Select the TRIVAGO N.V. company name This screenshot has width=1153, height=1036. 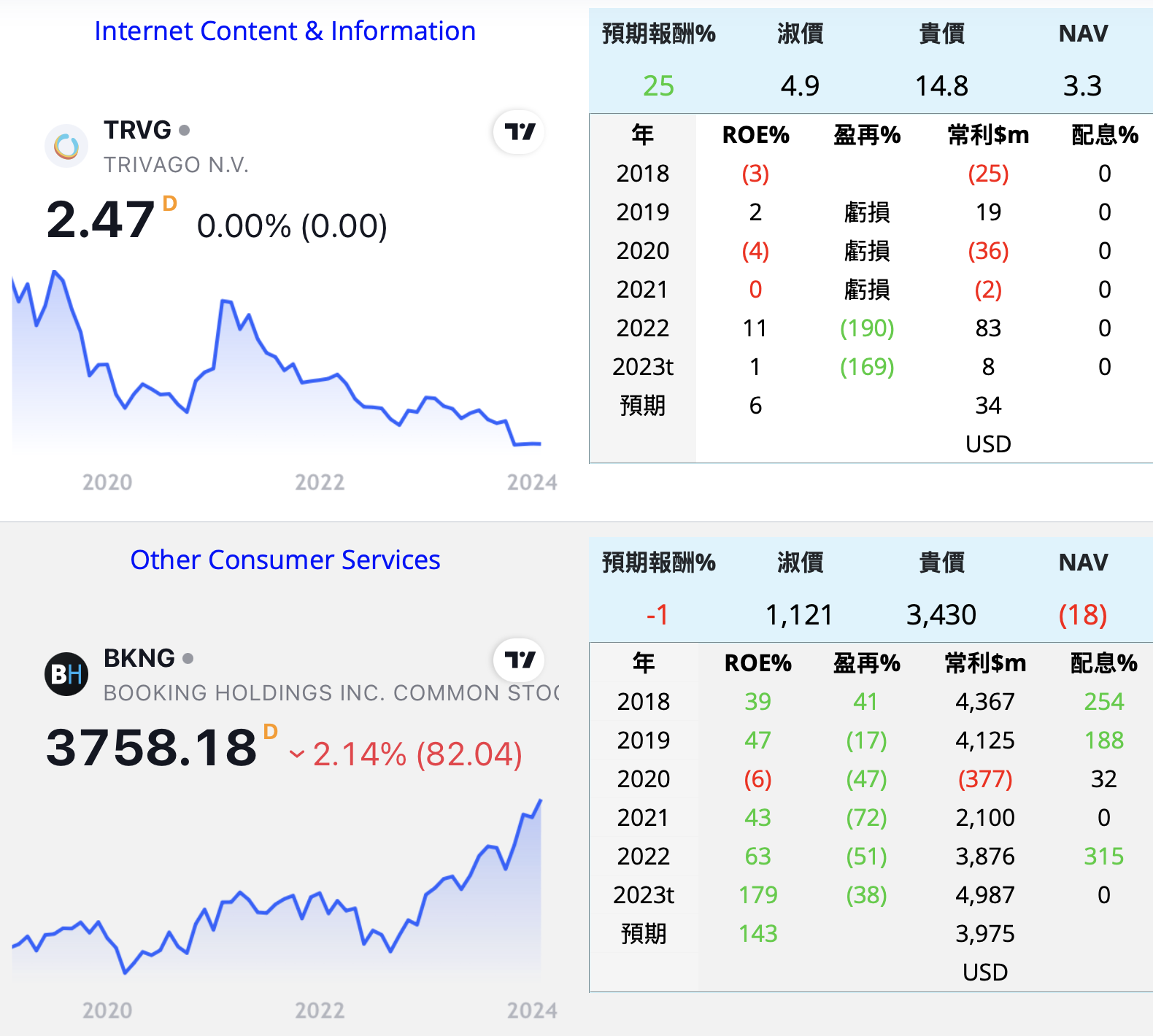pyautogui.click(x=176, y=165)
